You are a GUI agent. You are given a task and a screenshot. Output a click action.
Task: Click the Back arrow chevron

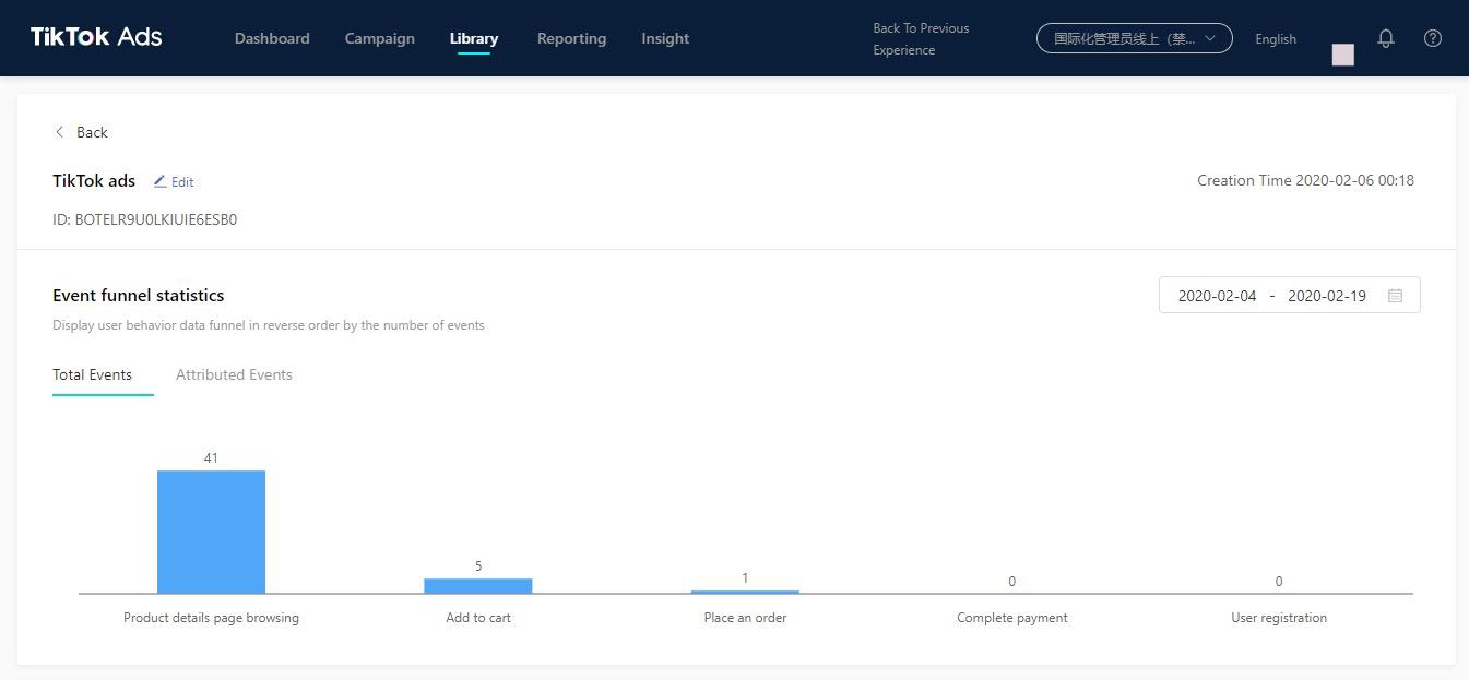tap(60, 133)
